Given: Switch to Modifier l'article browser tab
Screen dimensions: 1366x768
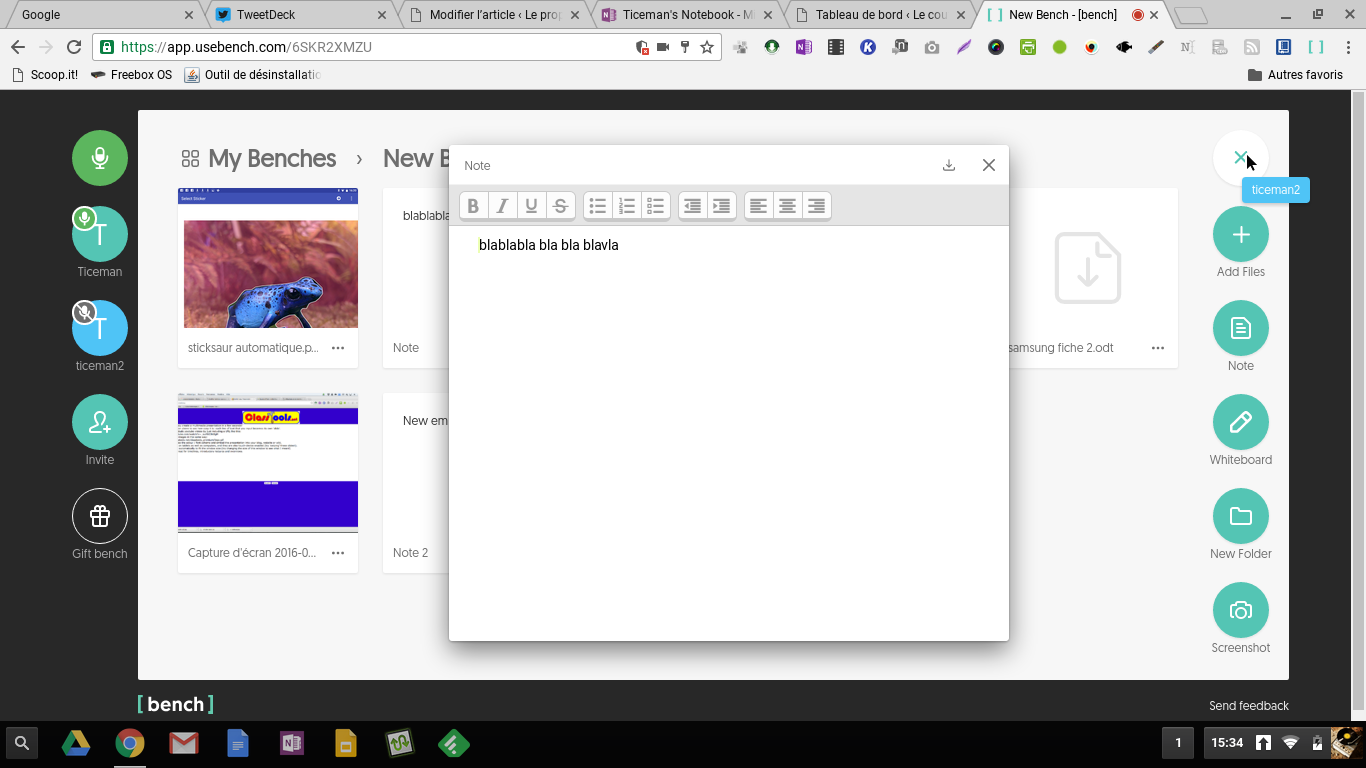Looking at the screenshot, I should pyautogui.click(x=494, y=15).
